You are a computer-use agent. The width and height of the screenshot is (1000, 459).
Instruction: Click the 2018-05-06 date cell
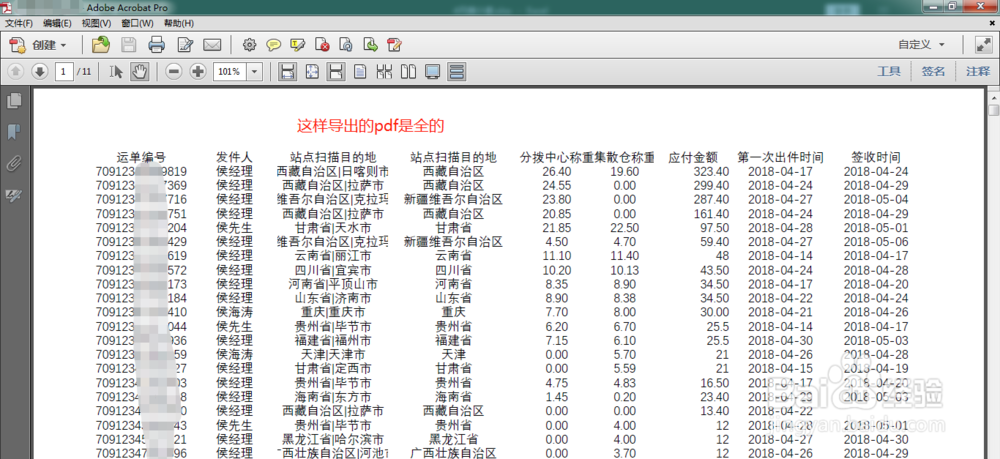click(x=876, y=242)
